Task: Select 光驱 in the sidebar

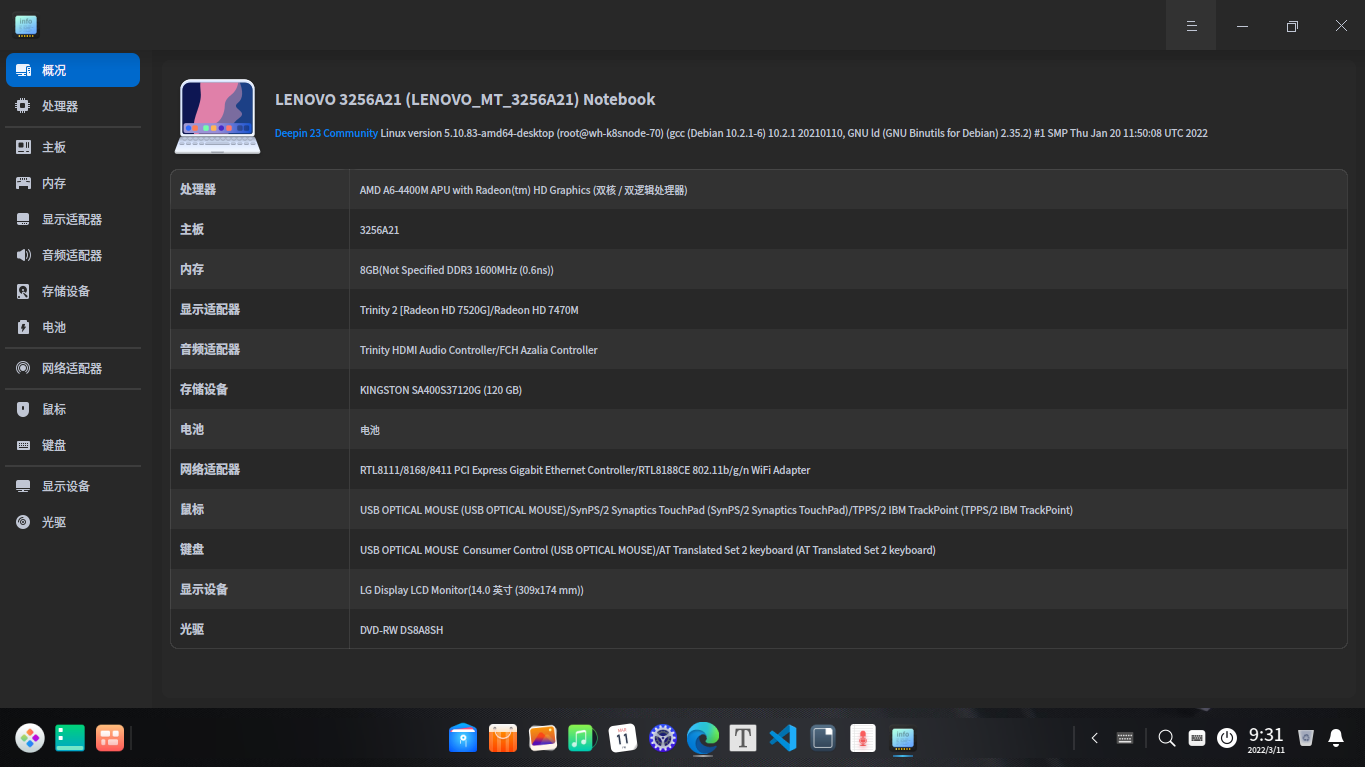Action: [x=73, y=522]
